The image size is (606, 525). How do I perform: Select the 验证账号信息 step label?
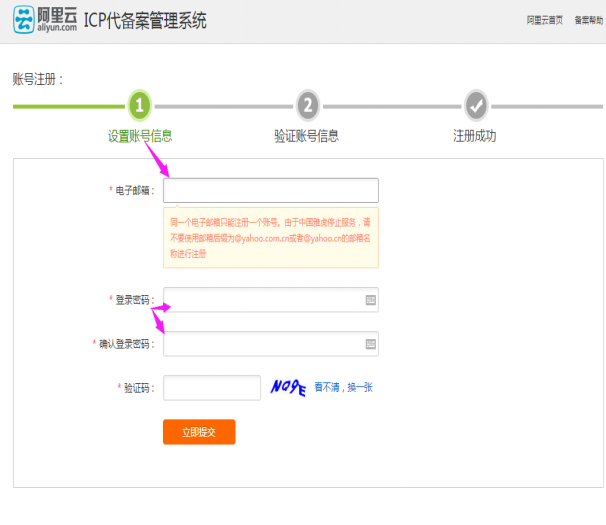(306, 136)
